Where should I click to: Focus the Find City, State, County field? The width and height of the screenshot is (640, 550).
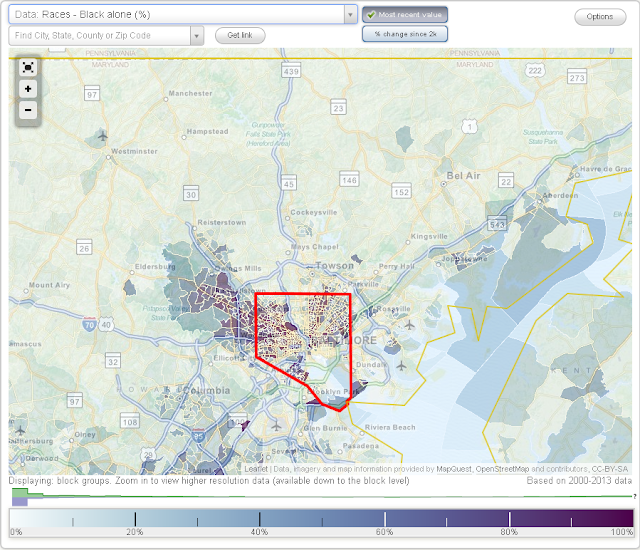100,36
